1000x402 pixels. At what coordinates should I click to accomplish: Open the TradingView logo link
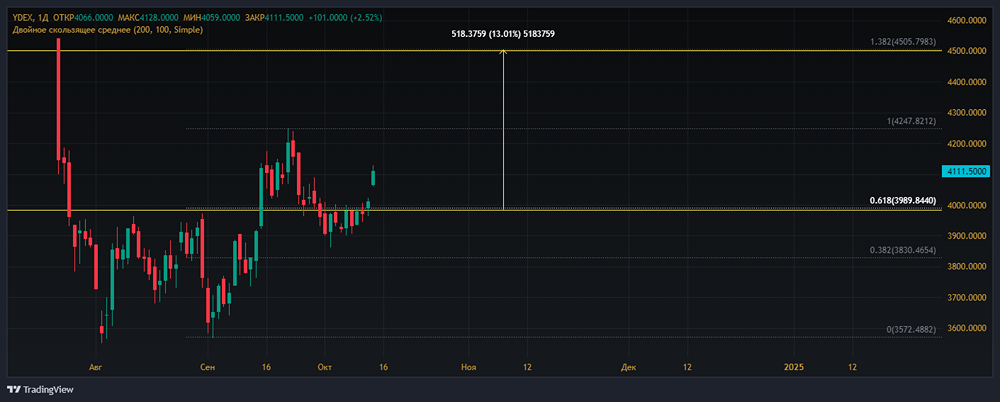tap(40, 389)
